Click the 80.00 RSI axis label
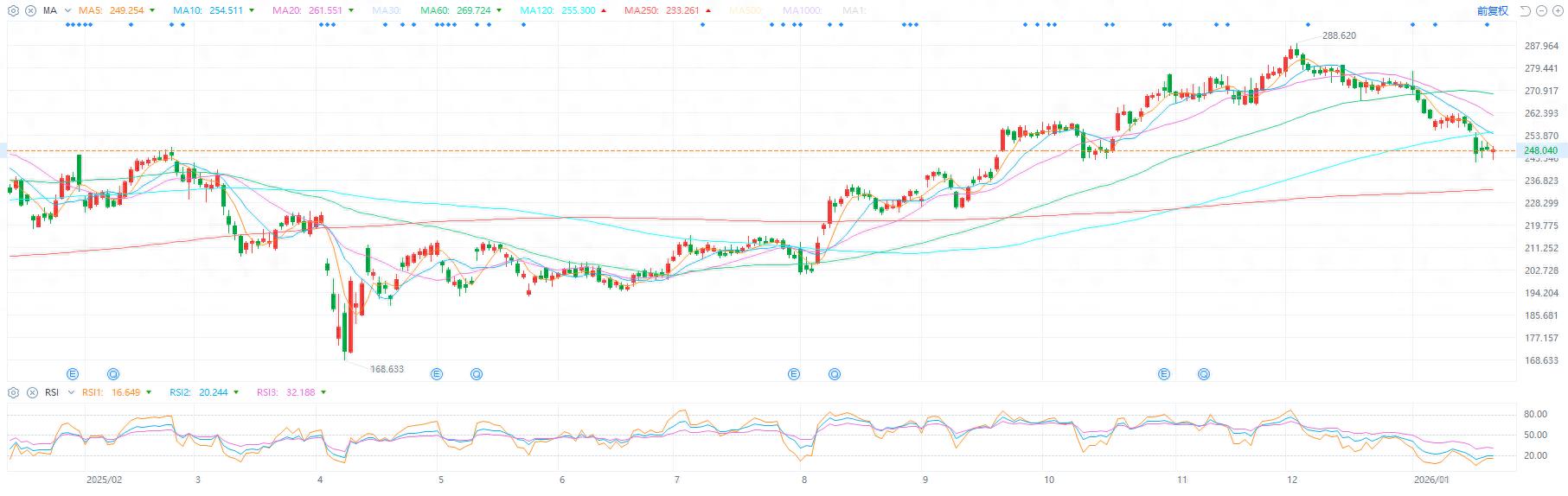The height and width of the screenshot is (496, 1568). (1535, 415)
